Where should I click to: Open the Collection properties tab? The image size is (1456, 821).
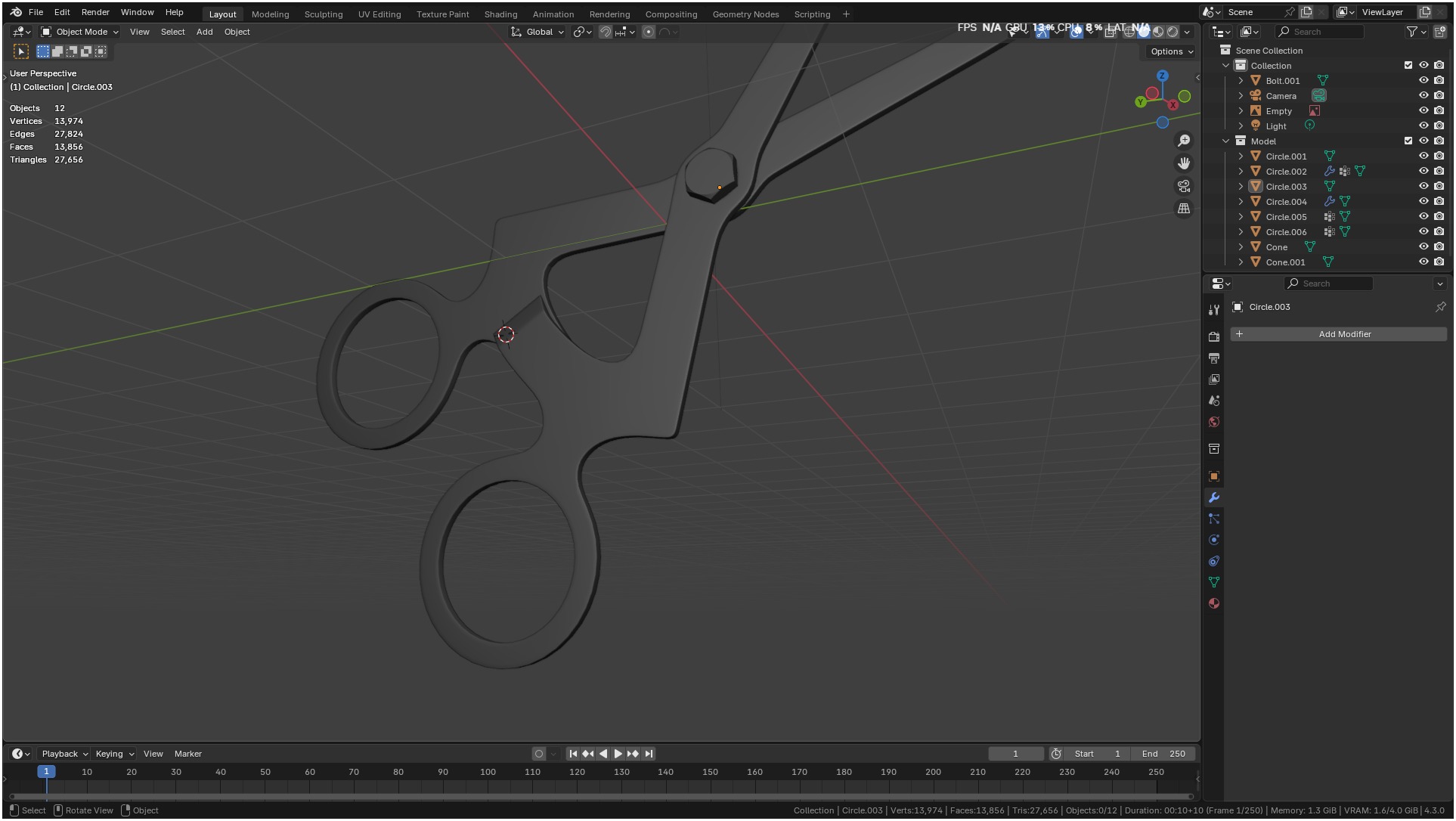coord(1214,449)
